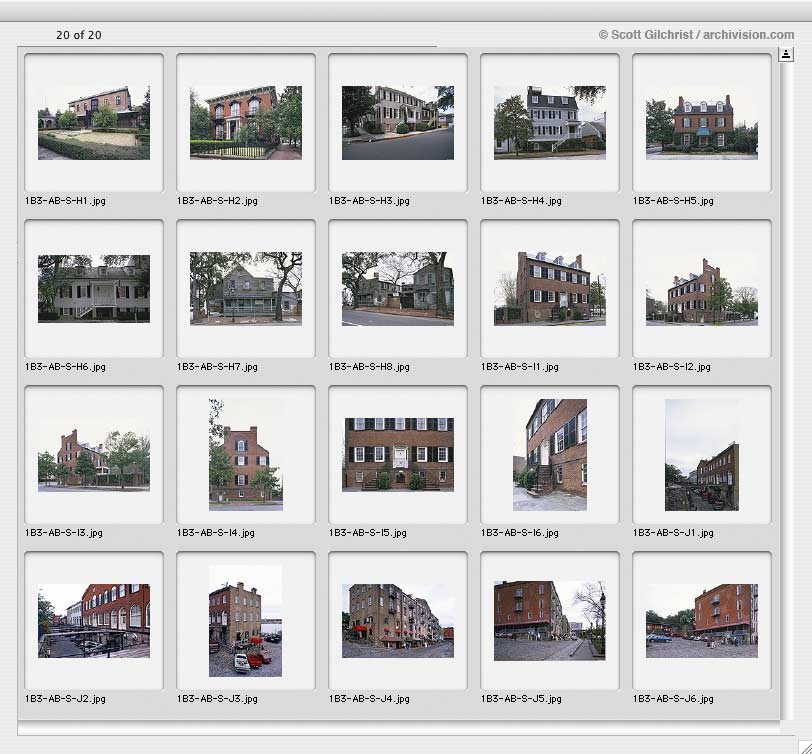The height and width of the screenshot is (754, 812).
Task: Select thumbnail 1B3-AB-S-H5.jpg
Action: (x=702, y=126)
